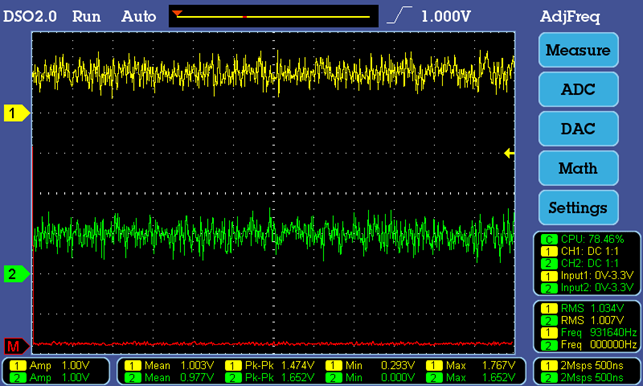Click the green 2 badge beside Min 0.000V
The width and height of the screenshot is (643, 386).
334,377
